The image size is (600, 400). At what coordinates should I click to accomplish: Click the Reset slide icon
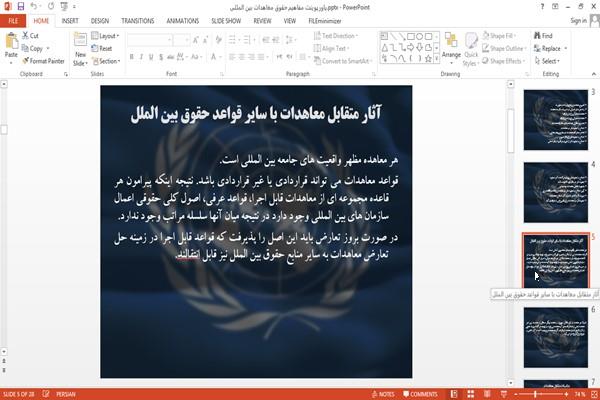[95, 48]
